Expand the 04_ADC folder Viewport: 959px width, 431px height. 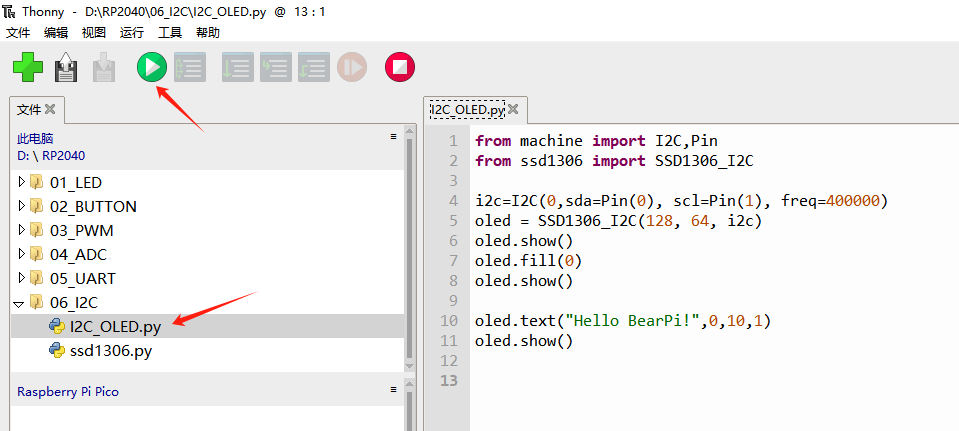(21, 254)
